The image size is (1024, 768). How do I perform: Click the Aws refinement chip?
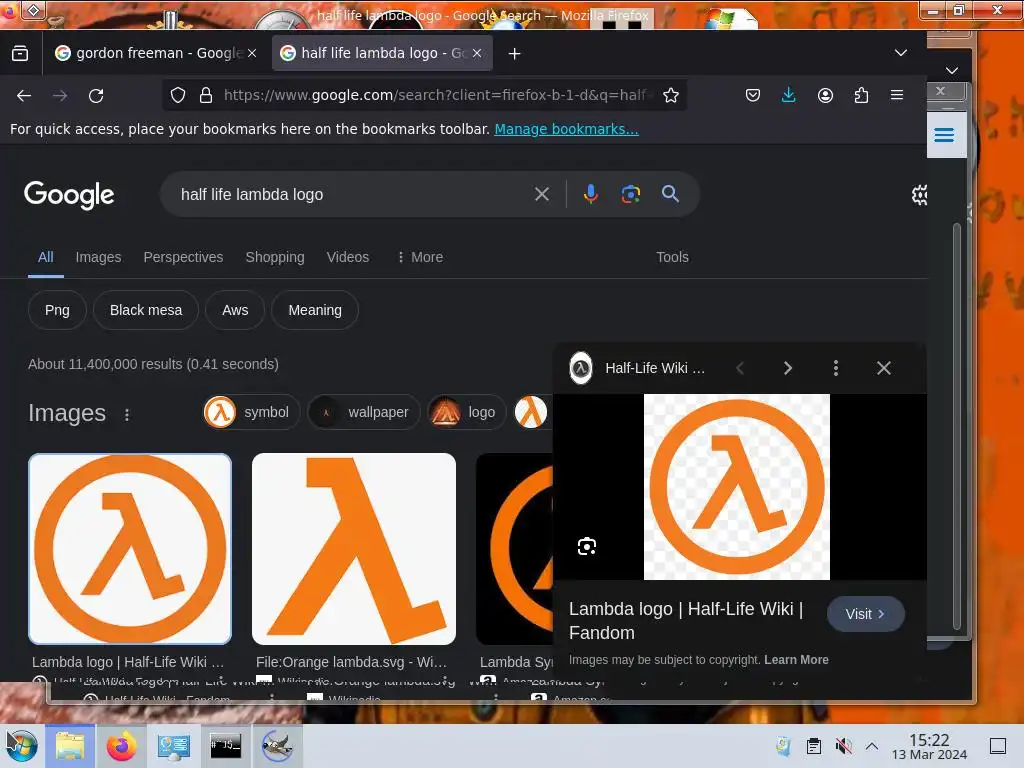tap(235, 310)
